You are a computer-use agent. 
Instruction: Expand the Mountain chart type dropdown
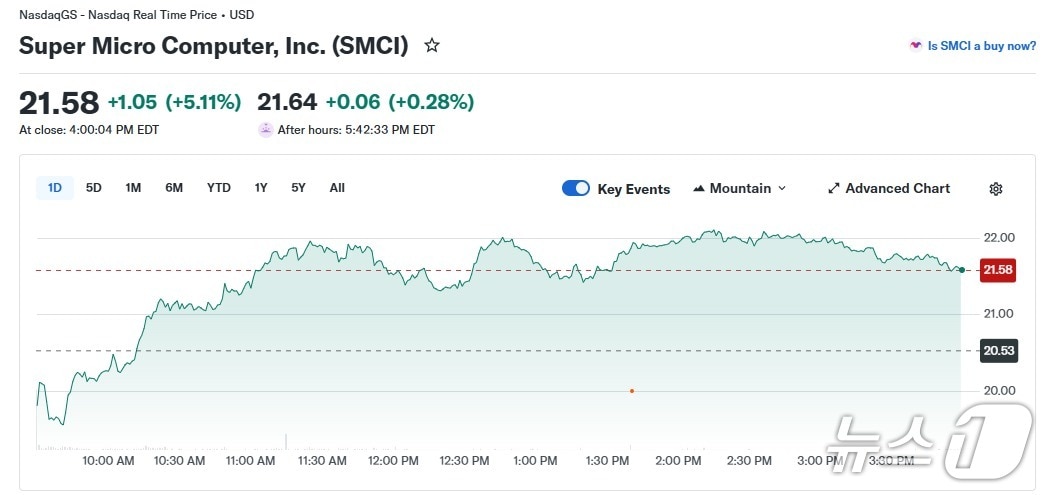[x=782, y=189]
